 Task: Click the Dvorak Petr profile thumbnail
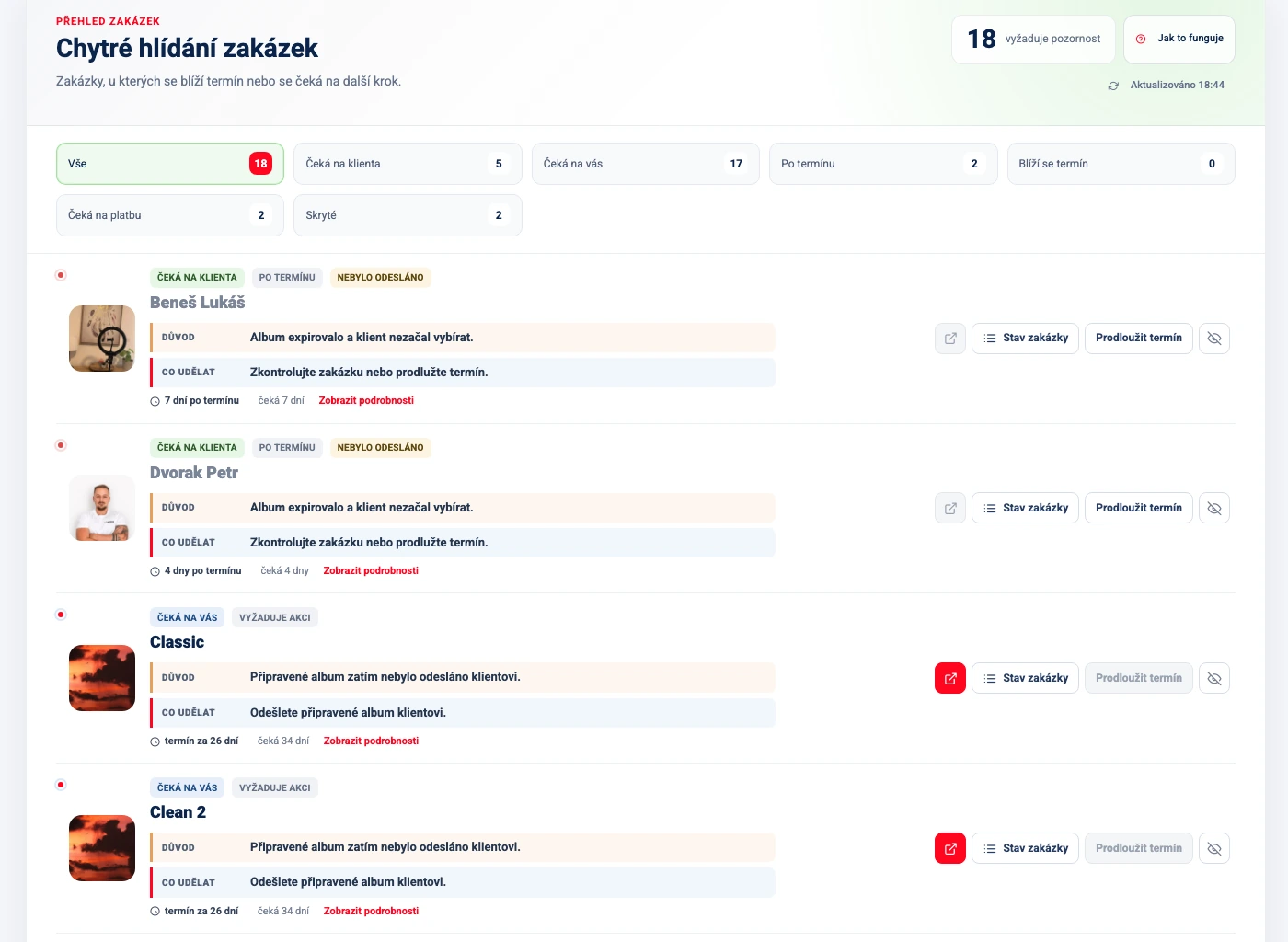[x=102, y=508]
